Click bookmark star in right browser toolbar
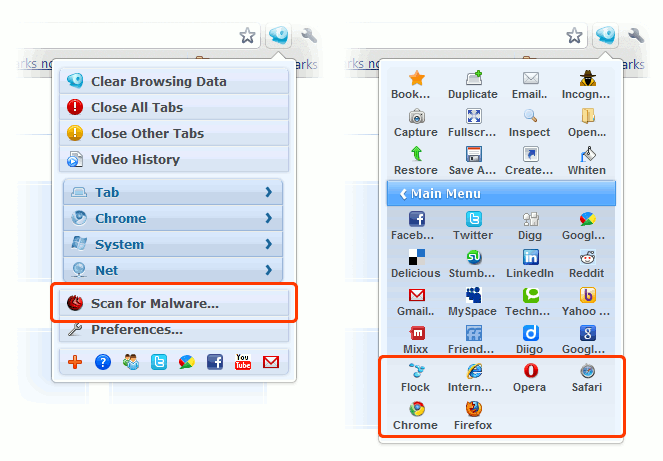 574,36
